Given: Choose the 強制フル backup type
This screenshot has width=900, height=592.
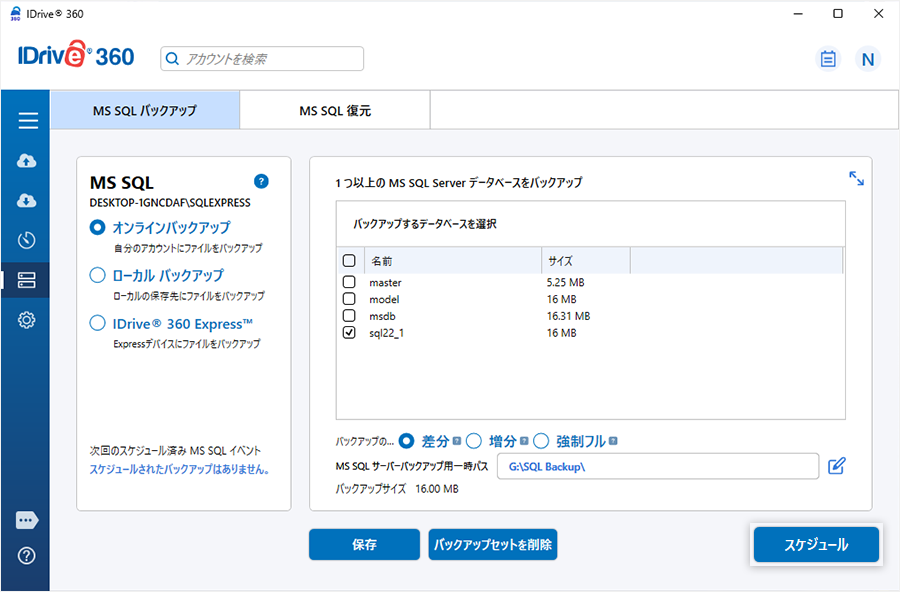Looking at the screenshot, I should point(541,441).
